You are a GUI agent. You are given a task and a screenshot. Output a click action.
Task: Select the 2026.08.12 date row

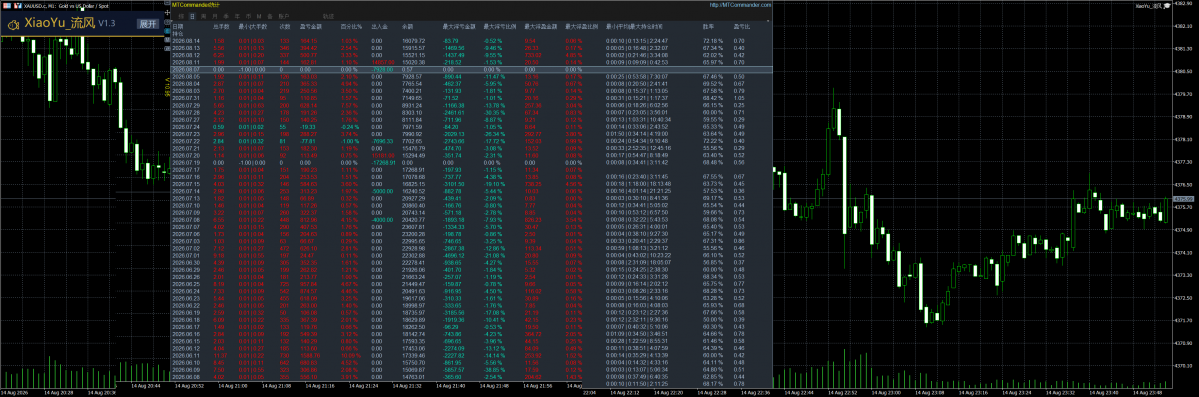click(472, 55)
